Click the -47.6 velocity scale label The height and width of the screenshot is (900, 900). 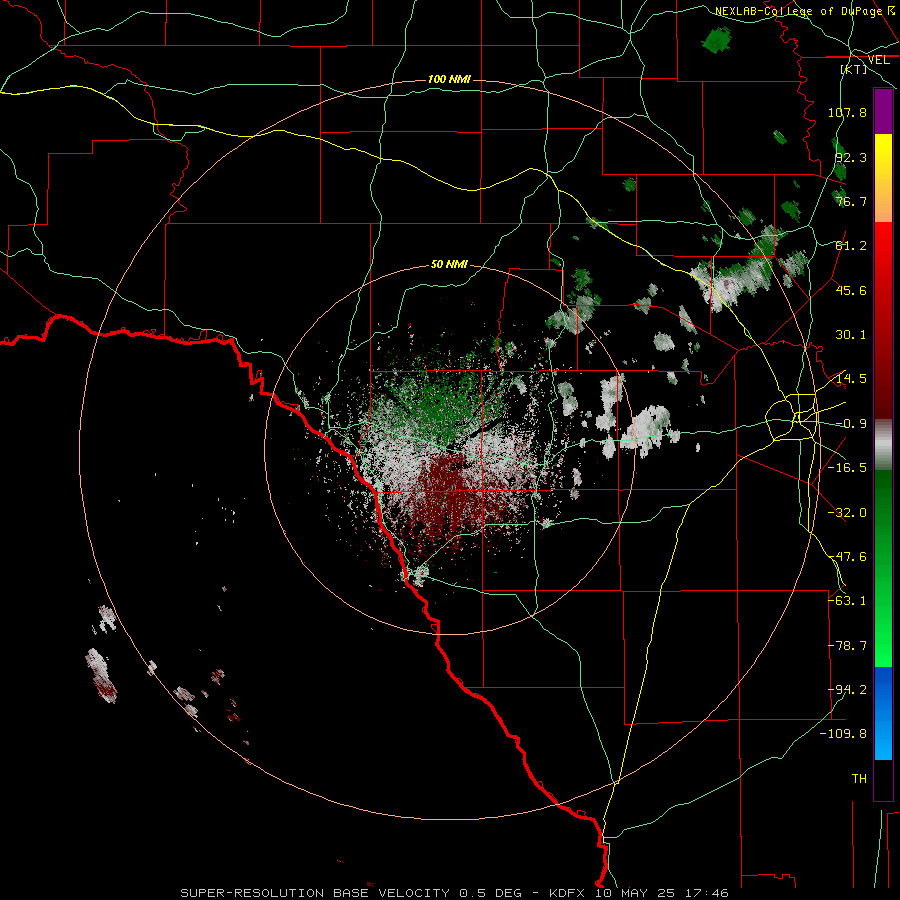point(847,557)
